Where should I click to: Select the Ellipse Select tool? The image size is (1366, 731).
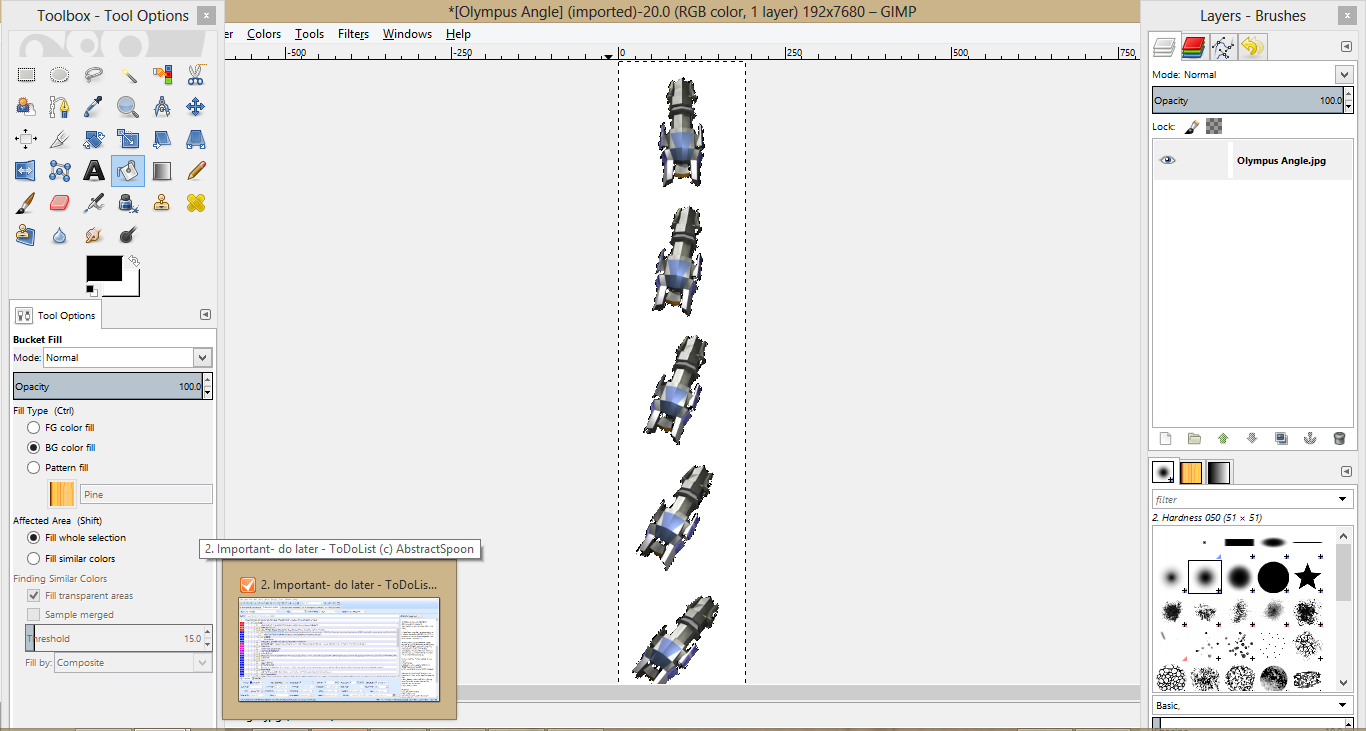click(60, 75)
